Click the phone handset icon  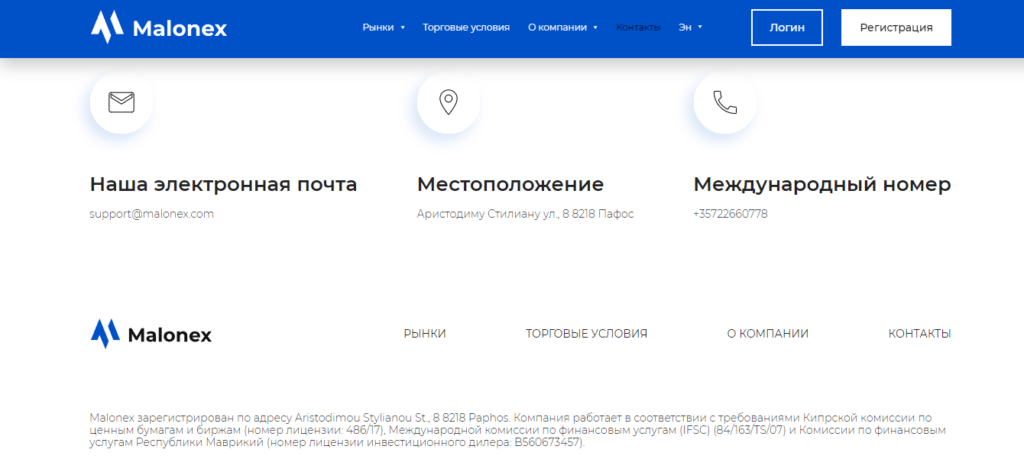coord(725,102)
